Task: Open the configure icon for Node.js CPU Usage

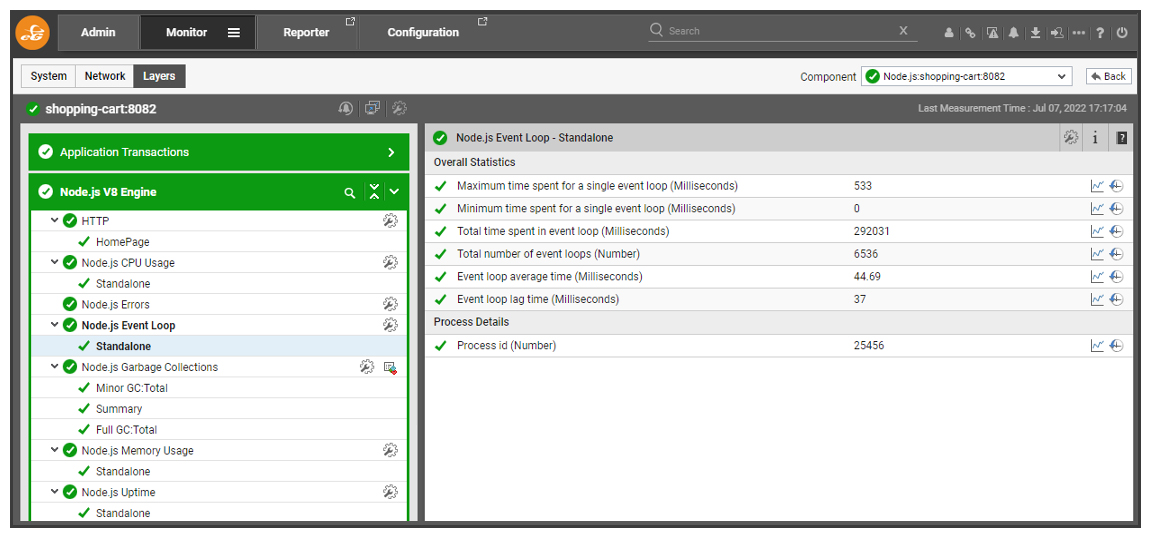Action: point(391,262)
